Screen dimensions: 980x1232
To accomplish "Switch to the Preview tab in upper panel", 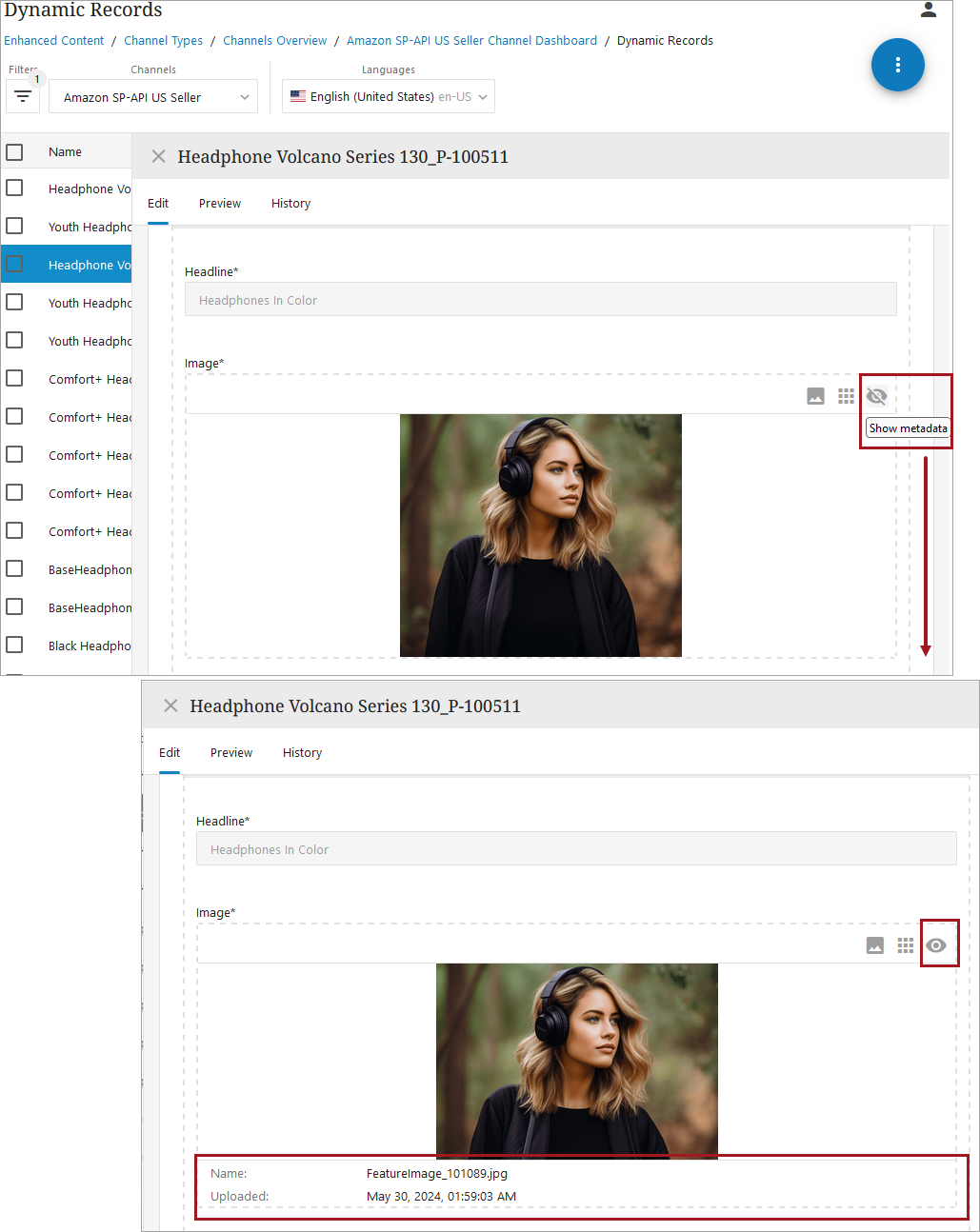I will click(220, 204).
